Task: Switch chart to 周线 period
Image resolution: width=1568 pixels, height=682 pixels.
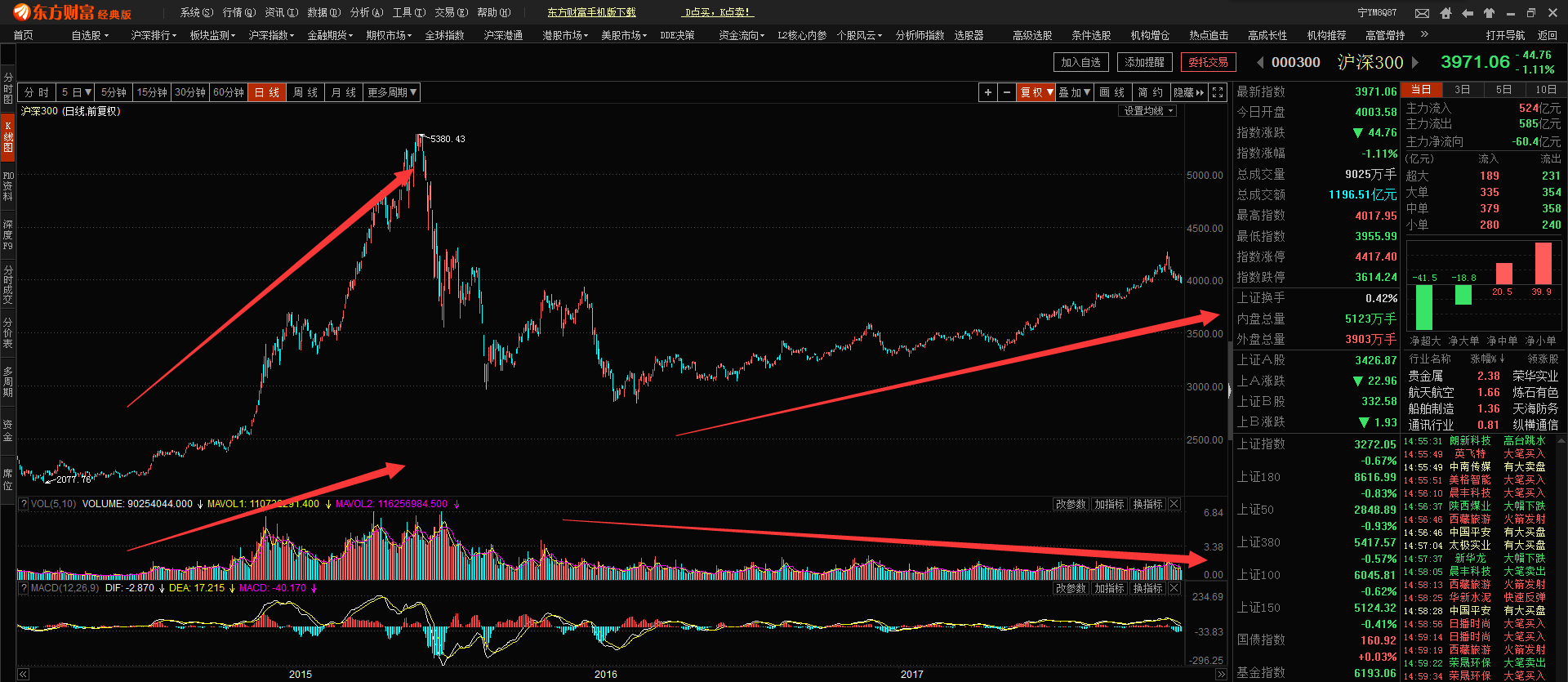Action: pos(305,92)
